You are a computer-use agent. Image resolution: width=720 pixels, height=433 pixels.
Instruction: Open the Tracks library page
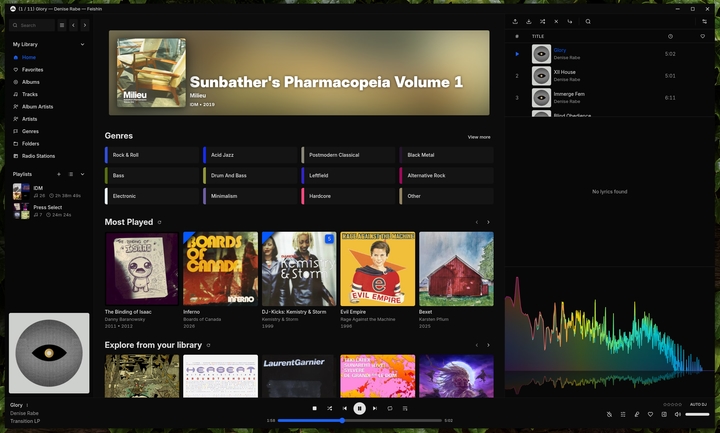point(25,94)
